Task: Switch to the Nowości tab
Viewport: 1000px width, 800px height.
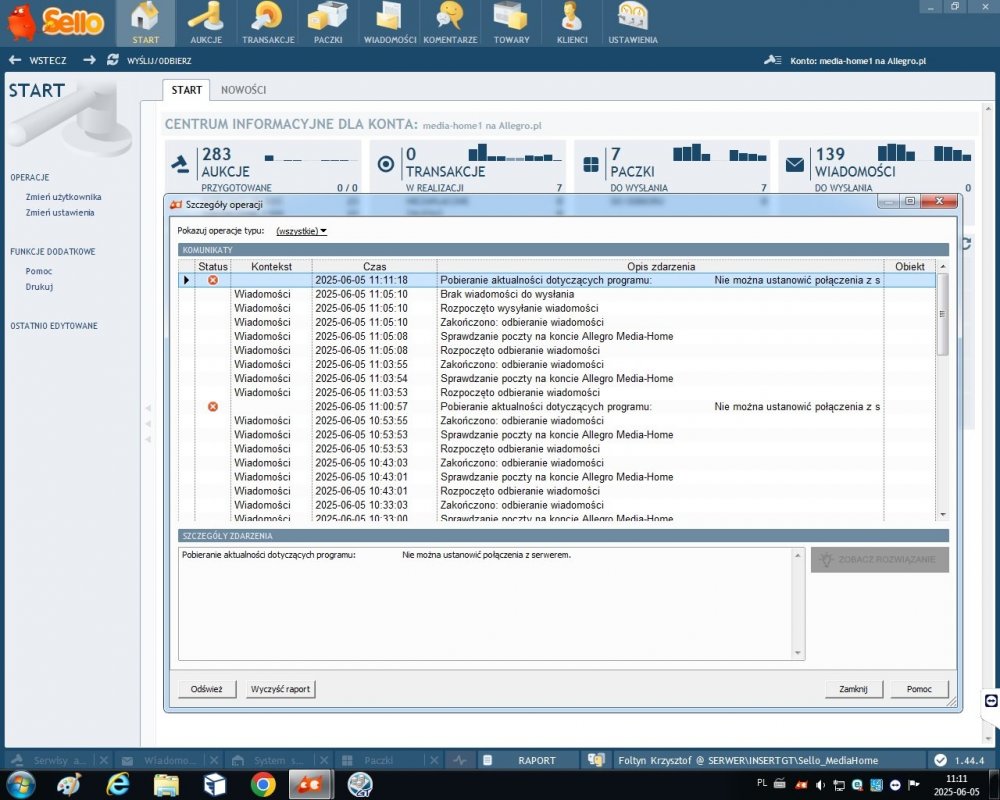Action: 243,90
